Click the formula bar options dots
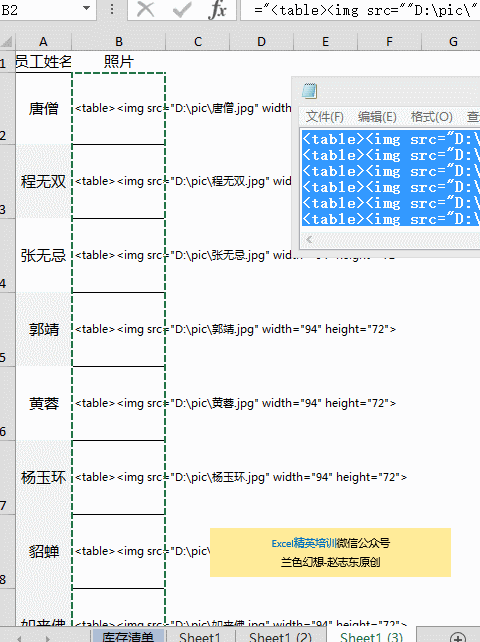Screen dimensions: 480x642 coord(111,9)
